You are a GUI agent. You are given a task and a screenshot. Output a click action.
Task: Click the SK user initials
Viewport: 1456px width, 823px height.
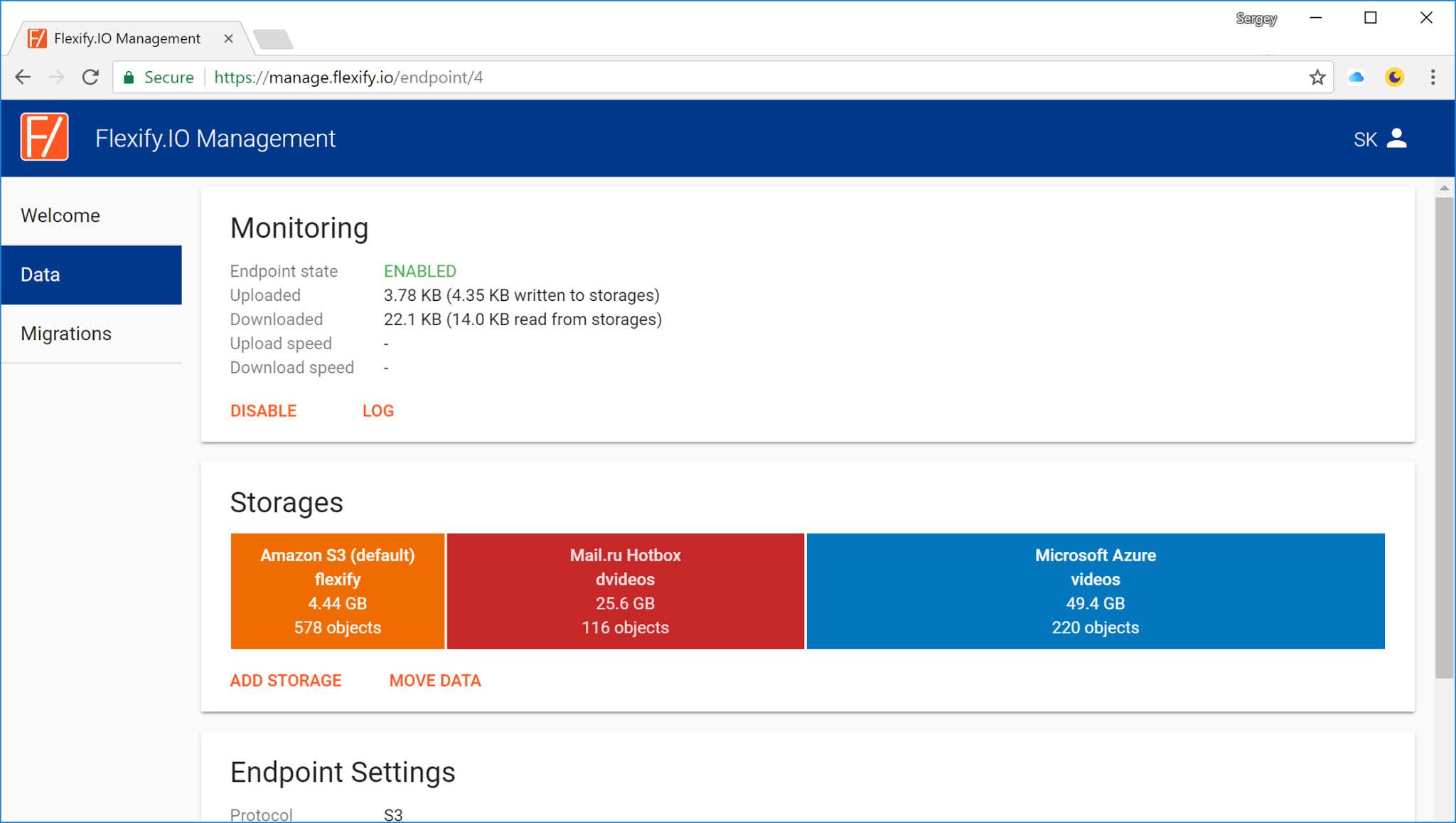[x=1365, y=139]
